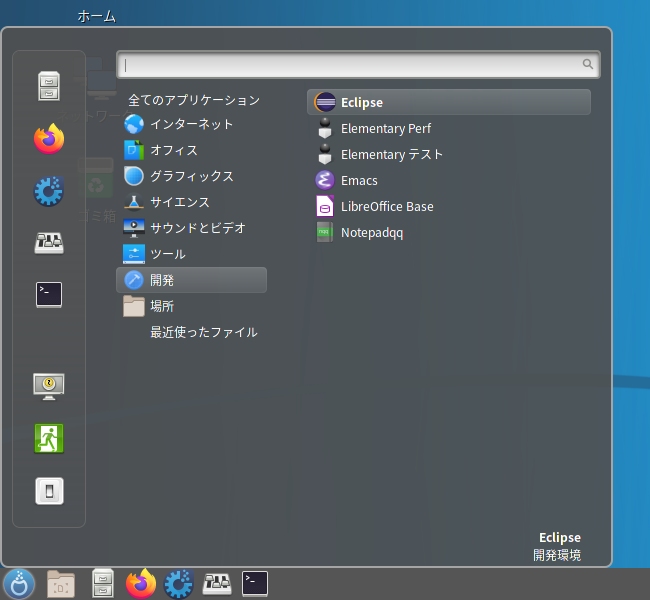
Task: Open the blue gear settings app in sidebar
Action: tap(49, 191)
